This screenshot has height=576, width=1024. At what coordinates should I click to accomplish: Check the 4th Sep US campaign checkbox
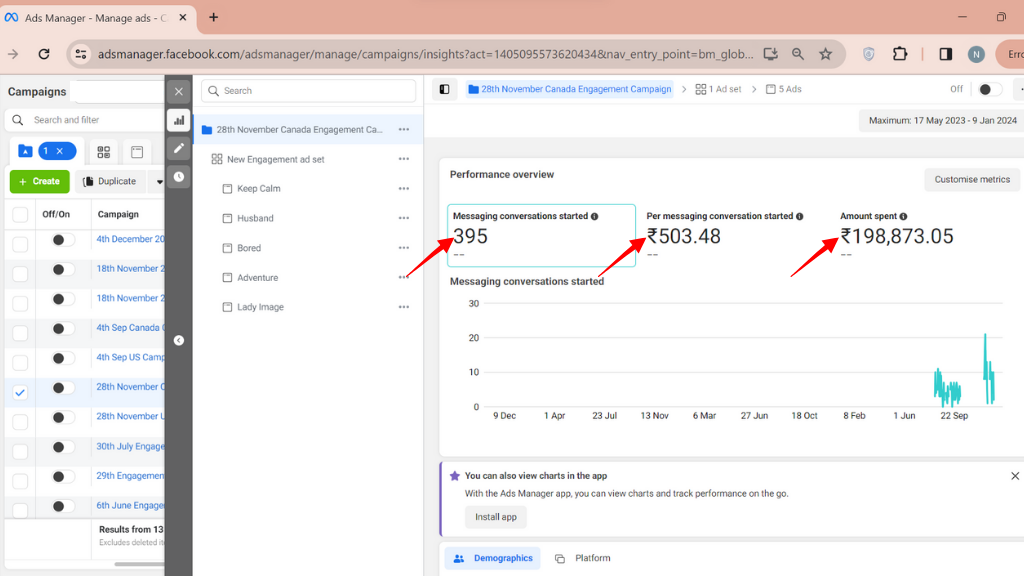pyautogui.click(x=20, y=362)
